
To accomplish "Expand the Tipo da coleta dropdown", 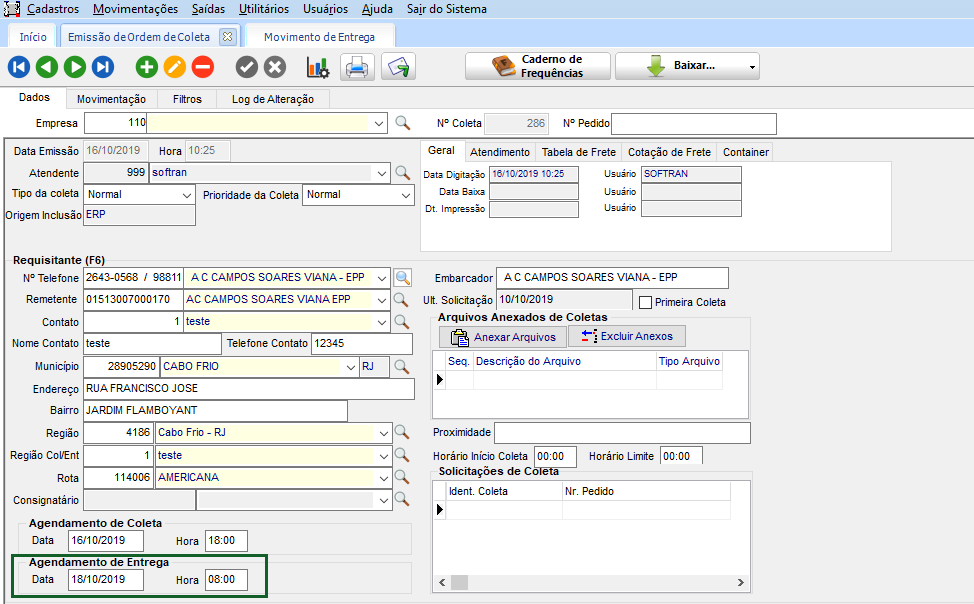I will pos(187,195).
